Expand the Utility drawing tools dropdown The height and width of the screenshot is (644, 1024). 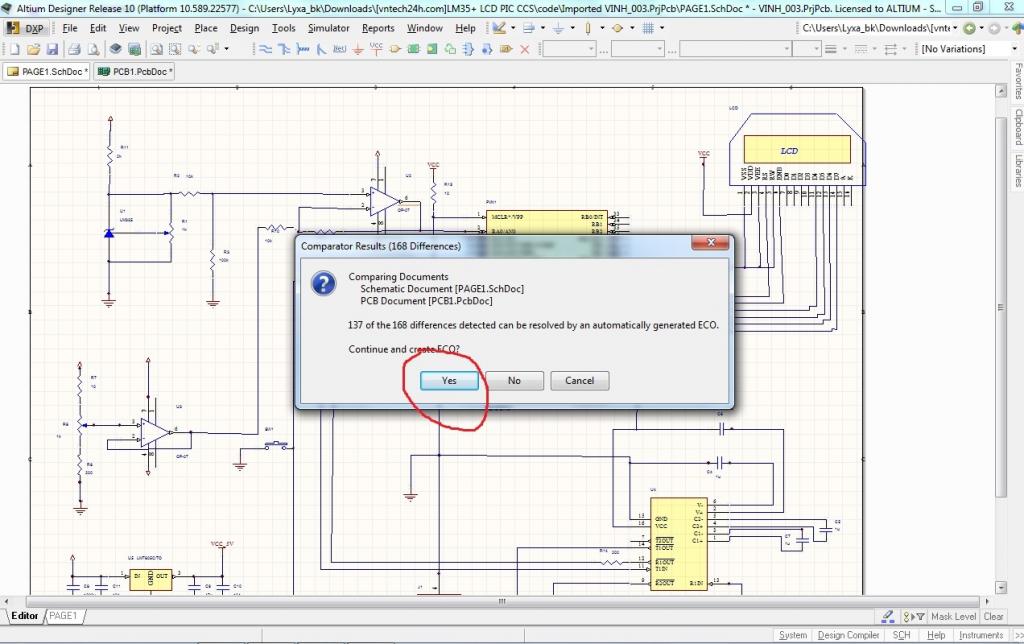coord(513,28)
